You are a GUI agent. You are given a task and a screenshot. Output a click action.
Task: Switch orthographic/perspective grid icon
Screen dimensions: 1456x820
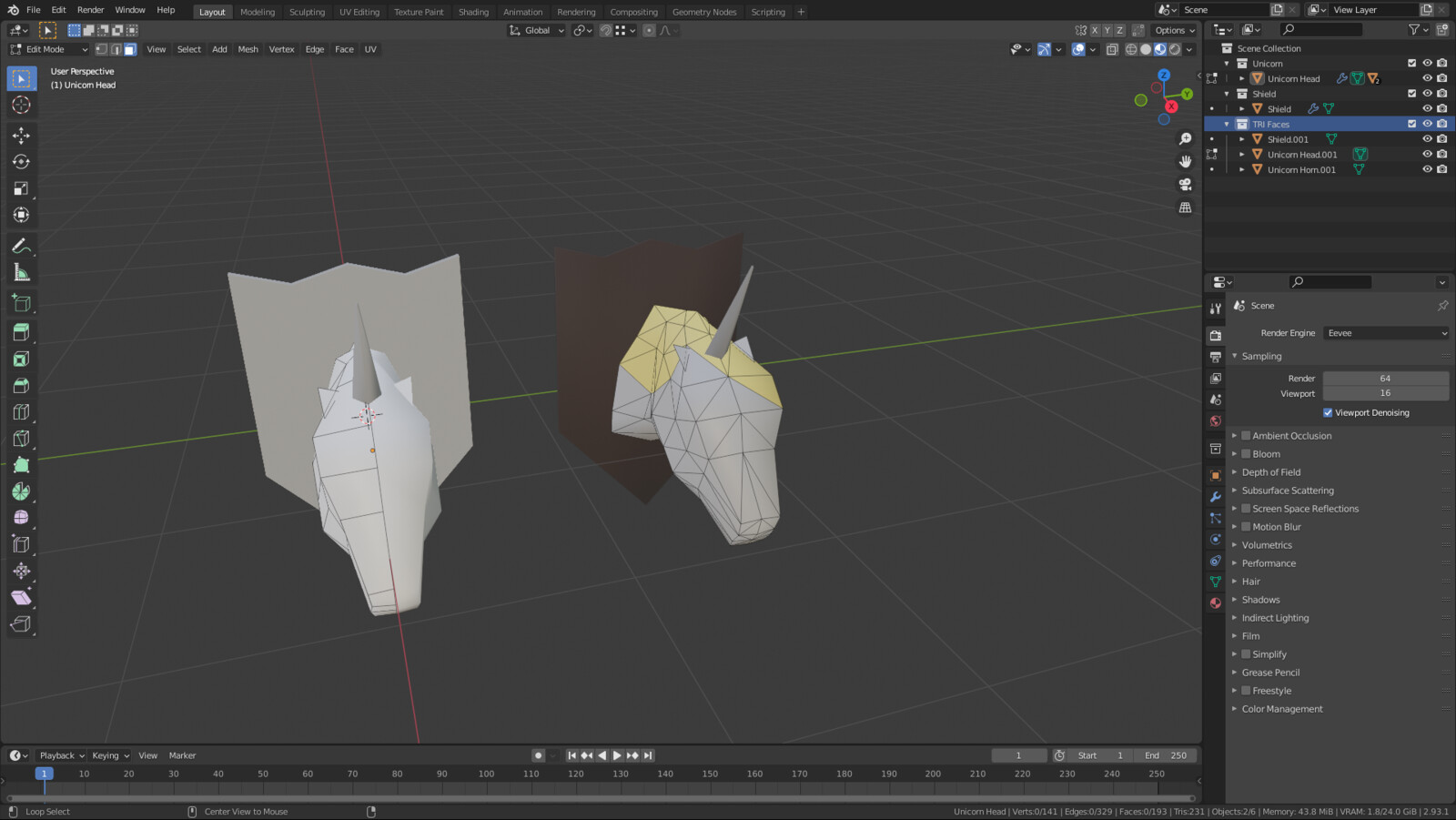point(1185,208)
